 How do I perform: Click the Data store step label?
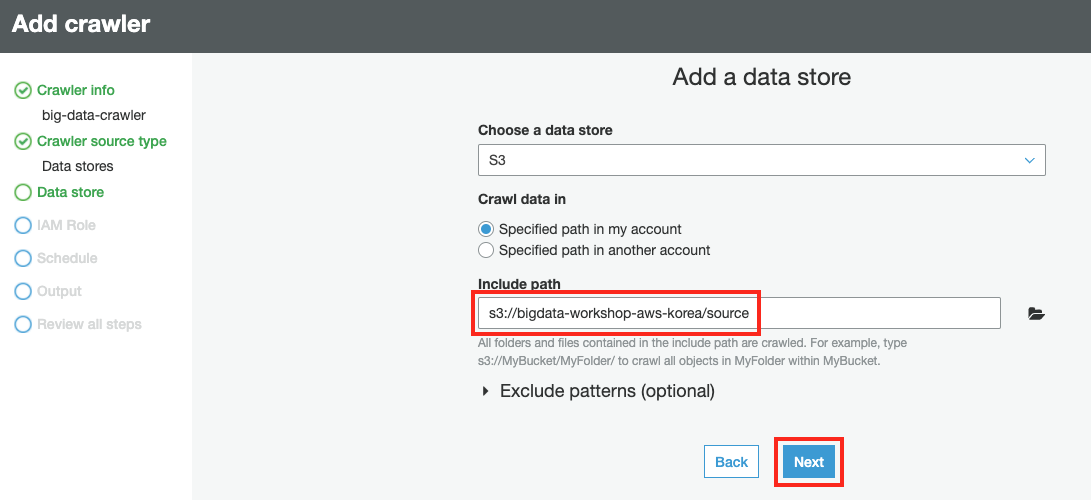70,192
